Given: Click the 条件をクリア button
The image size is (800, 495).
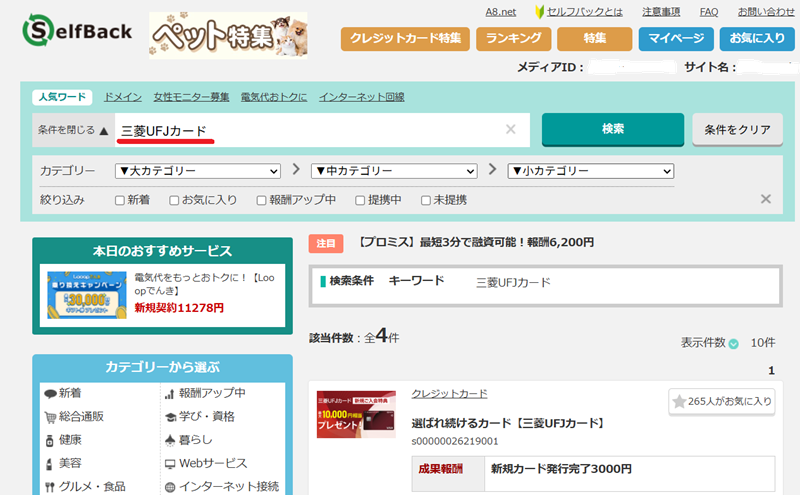Looking at the screenshot, I should pyautogui.click(x=737, y=130).
